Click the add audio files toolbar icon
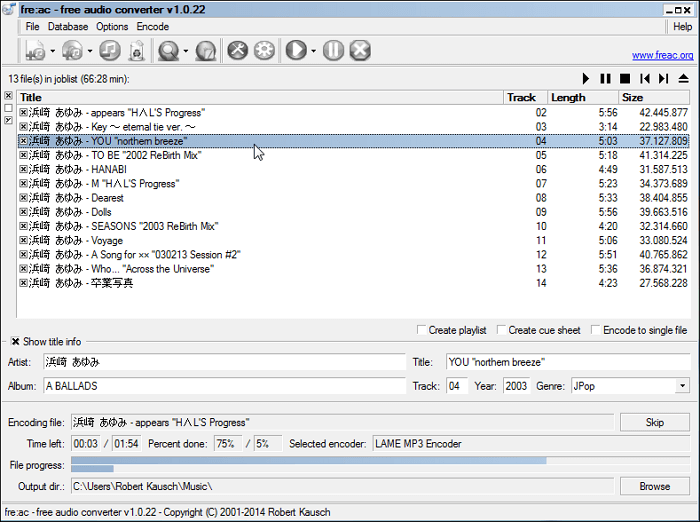 click(34, 50)
